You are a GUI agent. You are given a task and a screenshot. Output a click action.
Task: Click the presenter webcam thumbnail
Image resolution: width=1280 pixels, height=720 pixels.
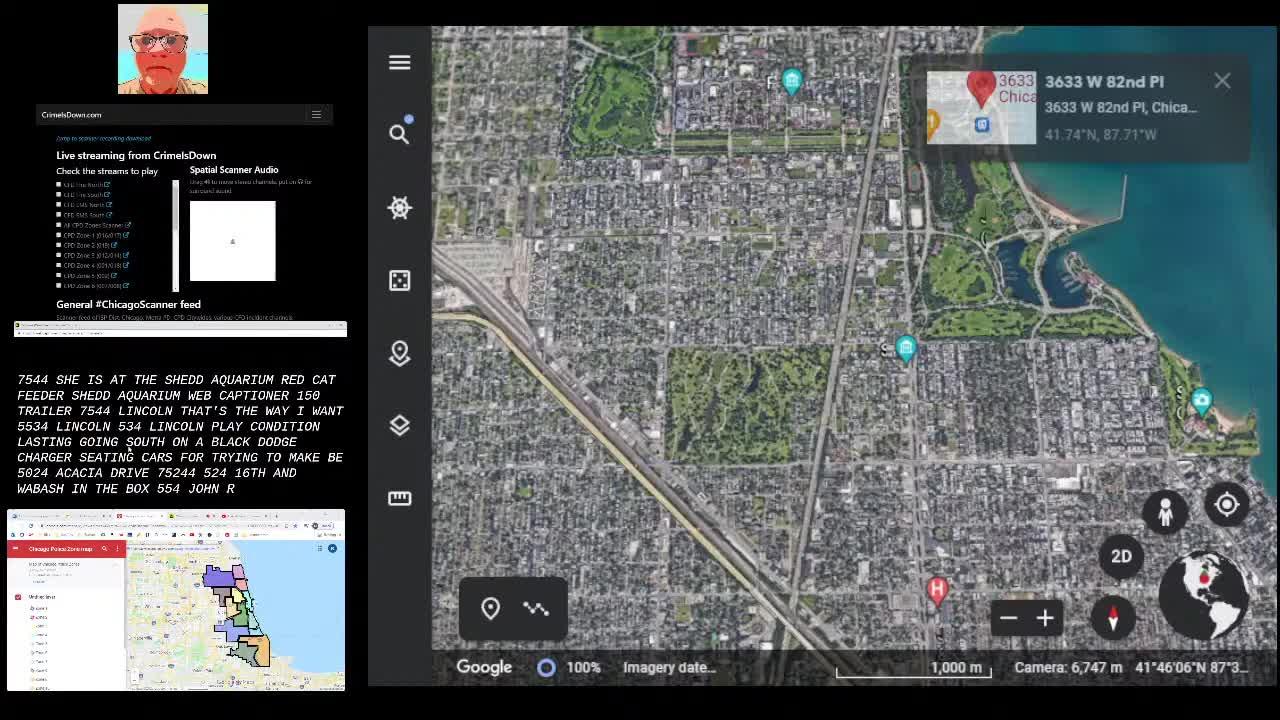(163, 49)
